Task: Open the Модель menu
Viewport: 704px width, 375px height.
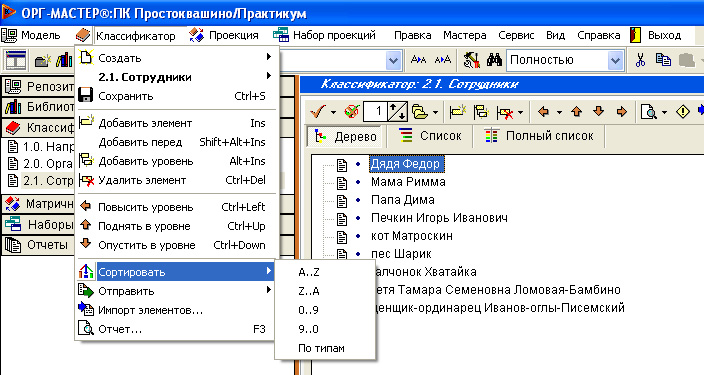Action: [x=31, y=35]
